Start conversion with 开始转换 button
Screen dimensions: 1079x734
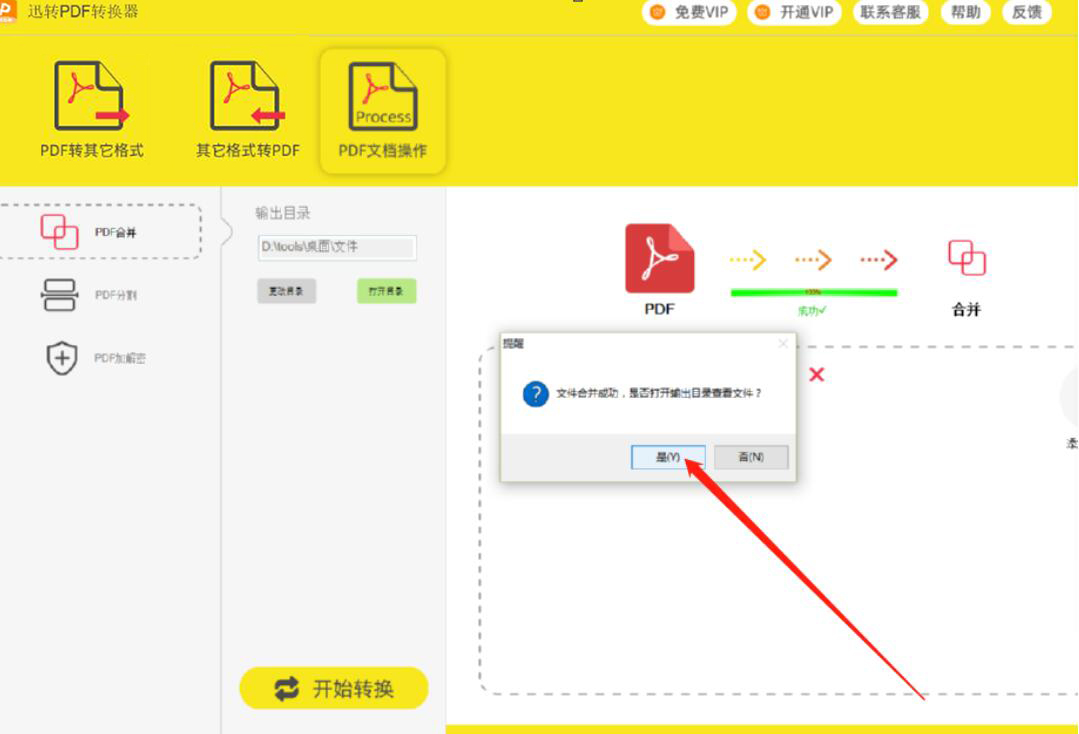point(333,688)
